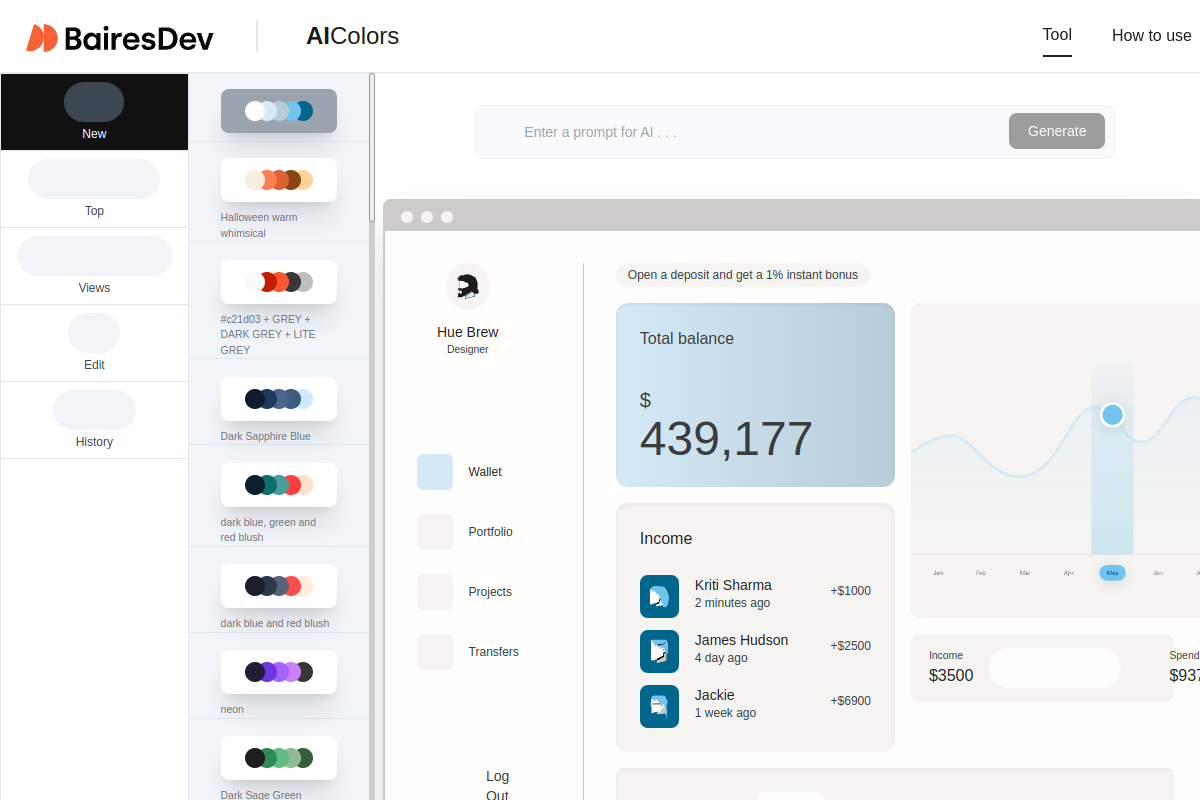Select the Dark Sapphire Blue palette
The image size is (1200, 800).
coord(279,399)
